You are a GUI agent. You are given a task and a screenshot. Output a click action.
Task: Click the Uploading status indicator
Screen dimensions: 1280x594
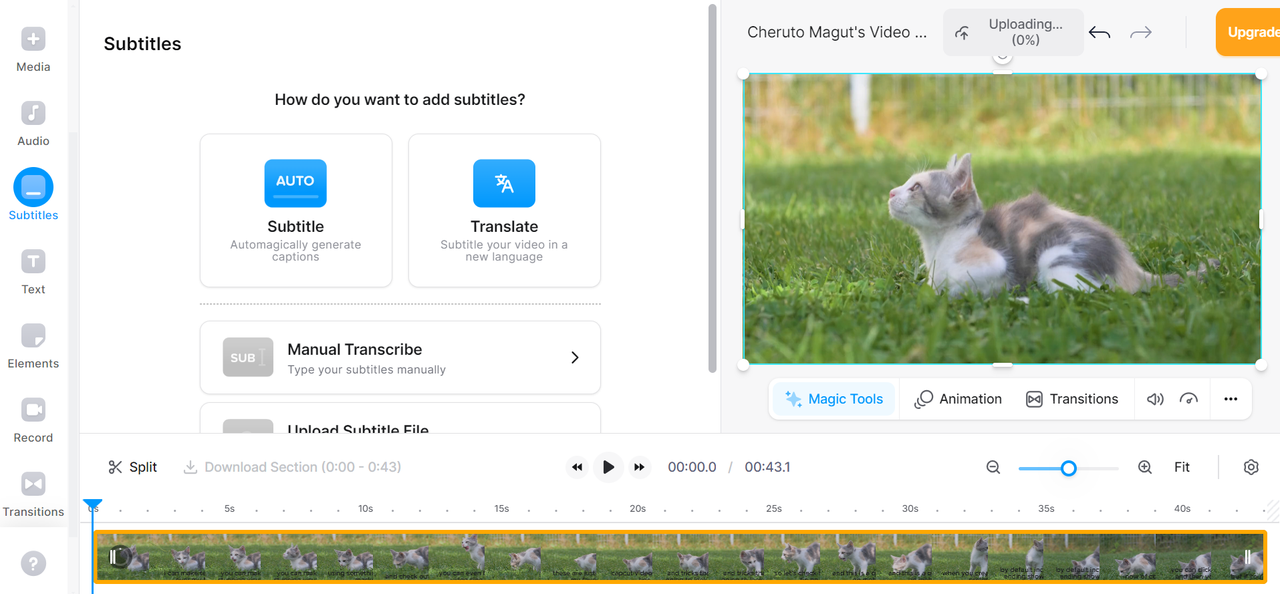[x=1013, y=32]
